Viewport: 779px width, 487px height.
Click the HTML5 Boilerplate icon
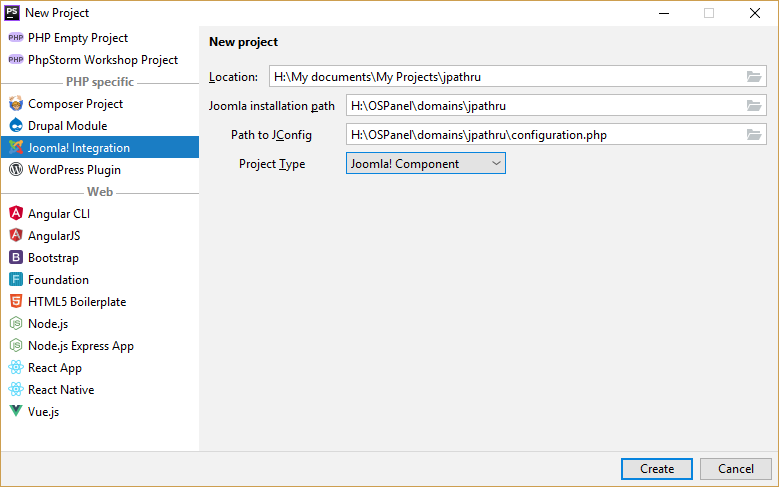click(16, 301)
